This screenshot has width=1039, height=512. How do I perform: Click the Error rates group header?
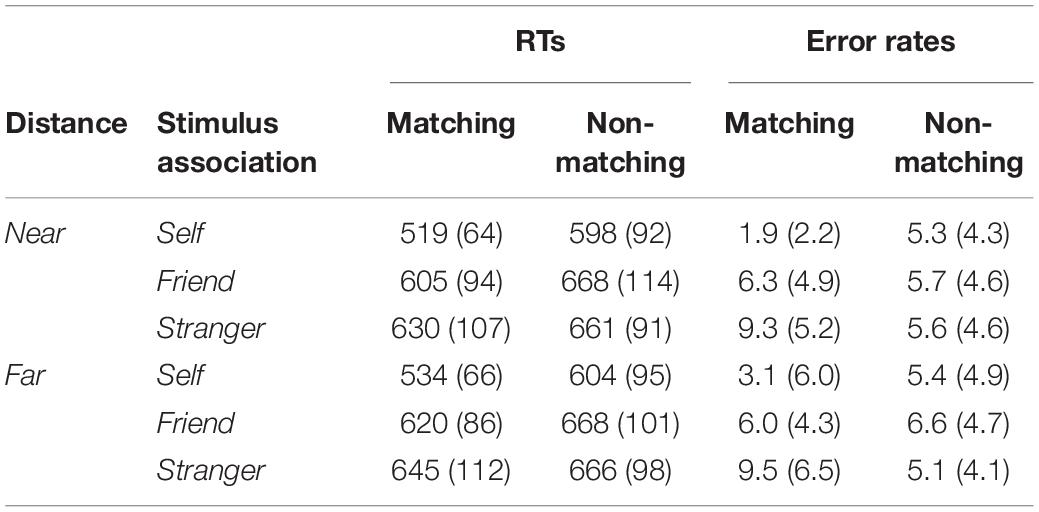881,42
